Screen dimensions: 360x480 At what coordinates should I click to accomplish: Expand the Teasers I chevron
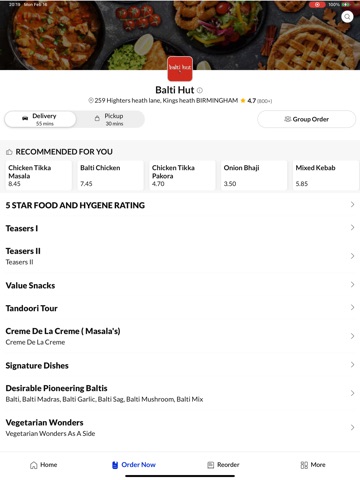pyautogui.click(x=352, y=228)
